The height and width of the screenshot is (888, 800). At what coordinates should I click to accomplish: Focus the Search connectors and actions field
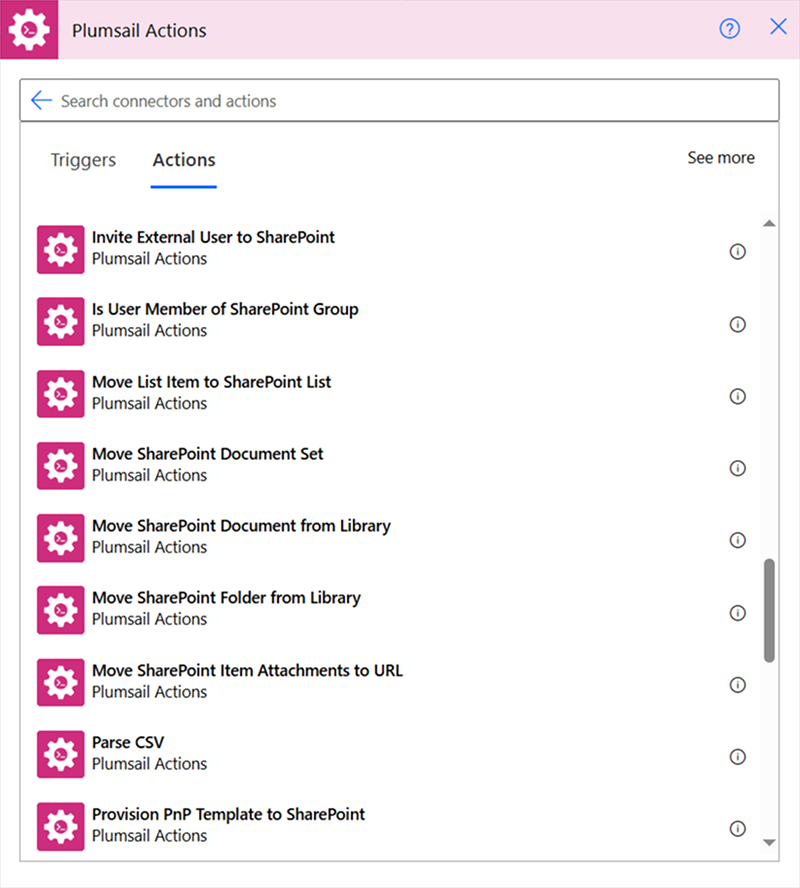click(x=399, y=100)
